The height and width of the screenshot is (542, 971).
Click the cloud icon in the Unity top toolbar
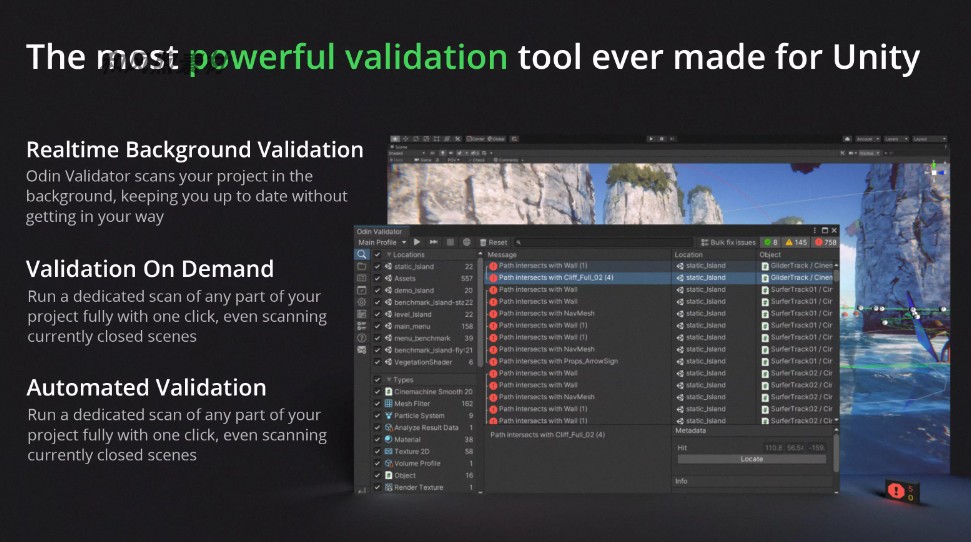tap(847, 139)
